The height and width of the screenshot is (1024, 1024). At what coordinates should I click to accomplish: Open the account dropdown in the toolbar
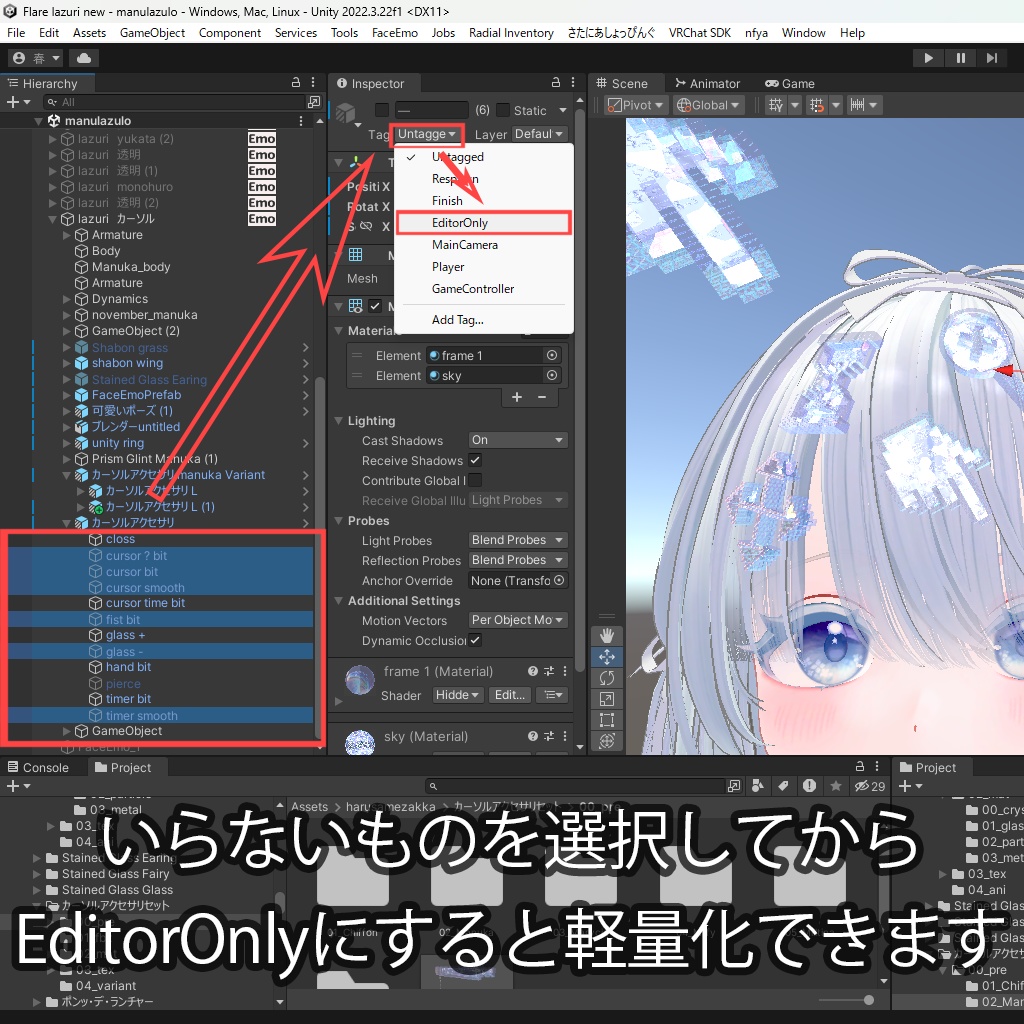coord(37,58)
